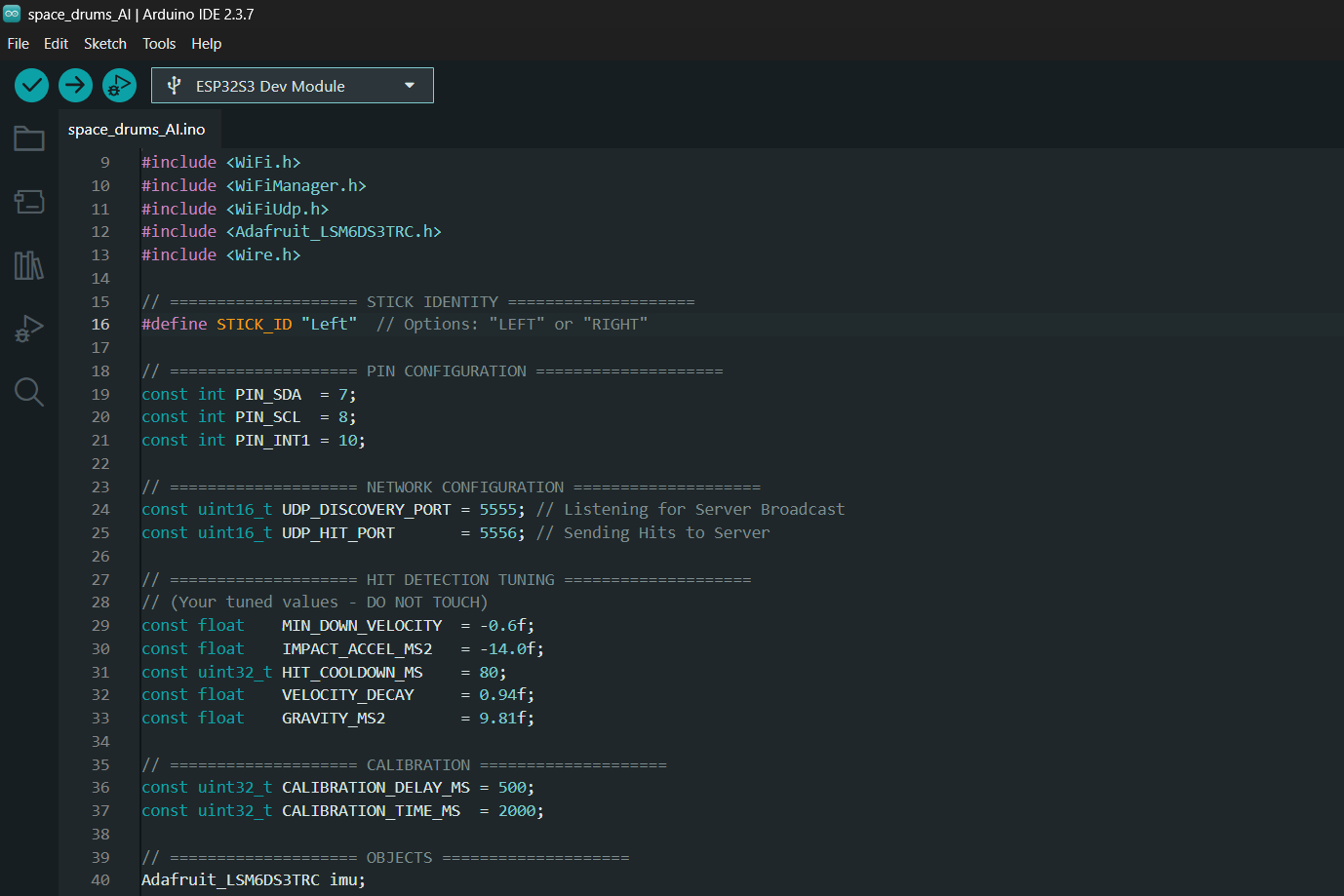Image resolution: width=1344 pixels, height=896 pixels.
Task: Click the 9.81f gravity value
Action: pos(502,719)
